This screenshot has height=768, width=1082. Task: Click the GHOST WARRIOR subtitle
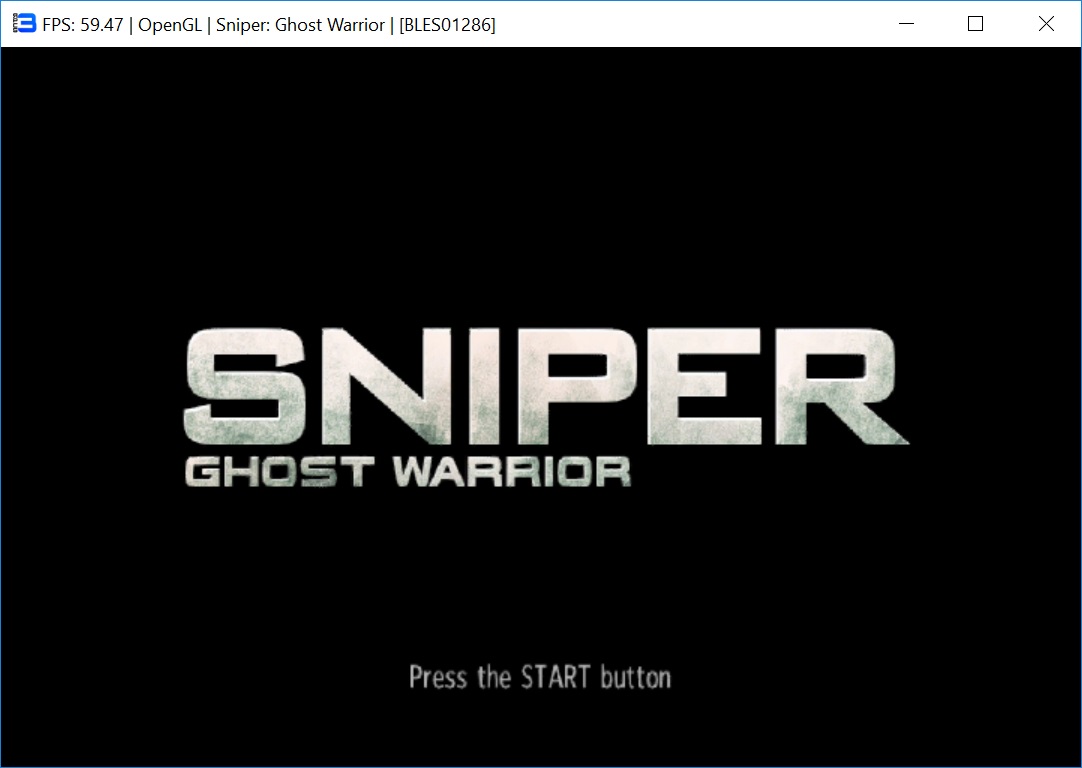[x=407, y=472]
